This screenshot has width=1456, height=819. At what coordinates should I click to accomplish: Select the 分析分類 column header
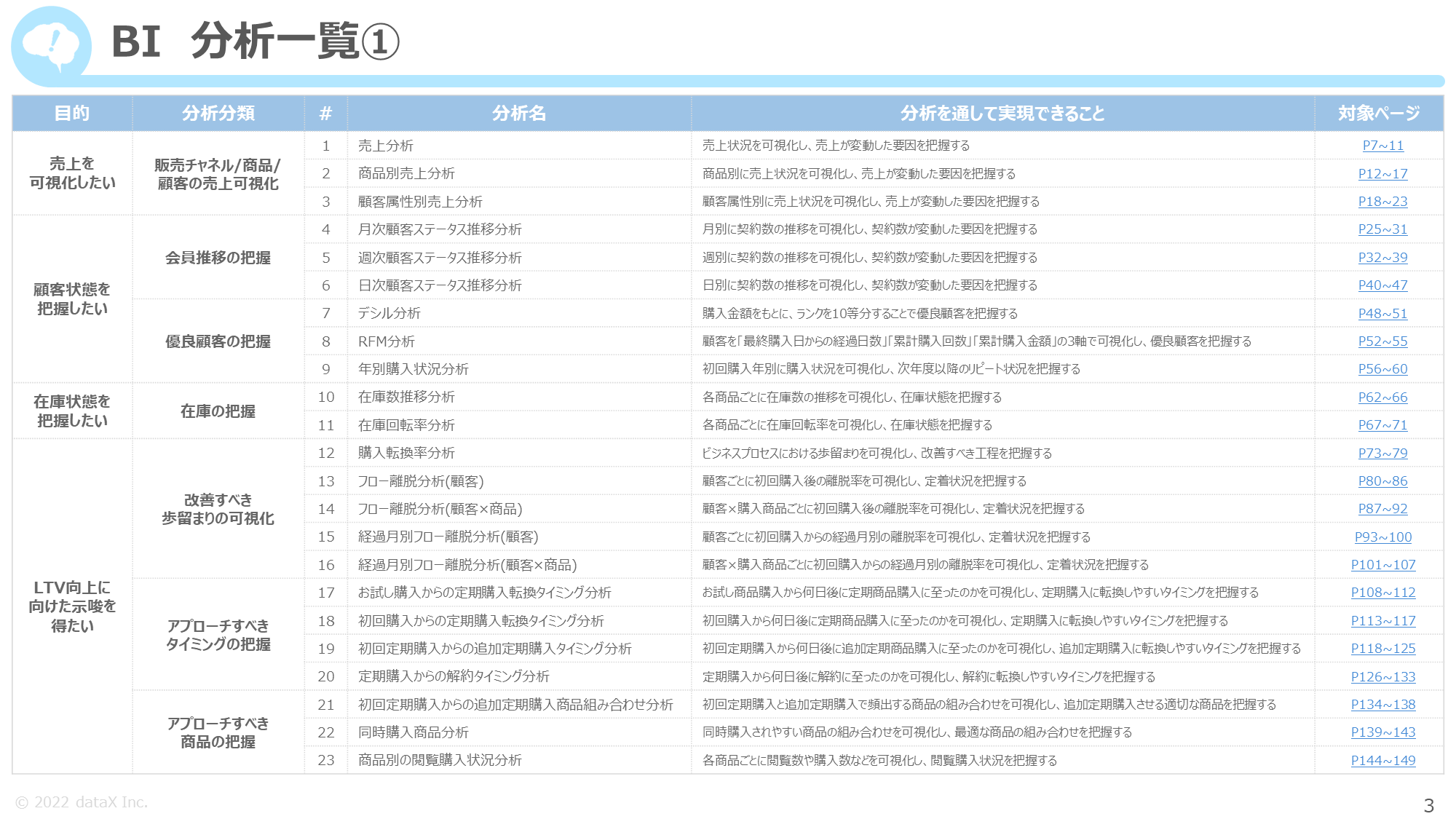pos(218,114)
